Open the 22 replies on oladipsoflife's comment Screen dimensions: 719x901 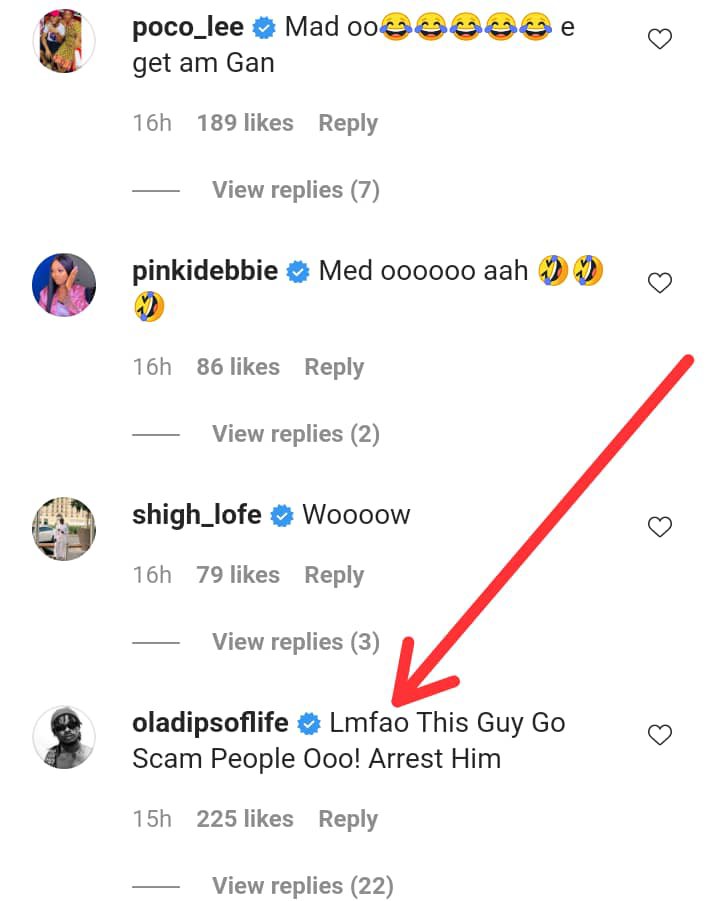[x=302, y=885]
